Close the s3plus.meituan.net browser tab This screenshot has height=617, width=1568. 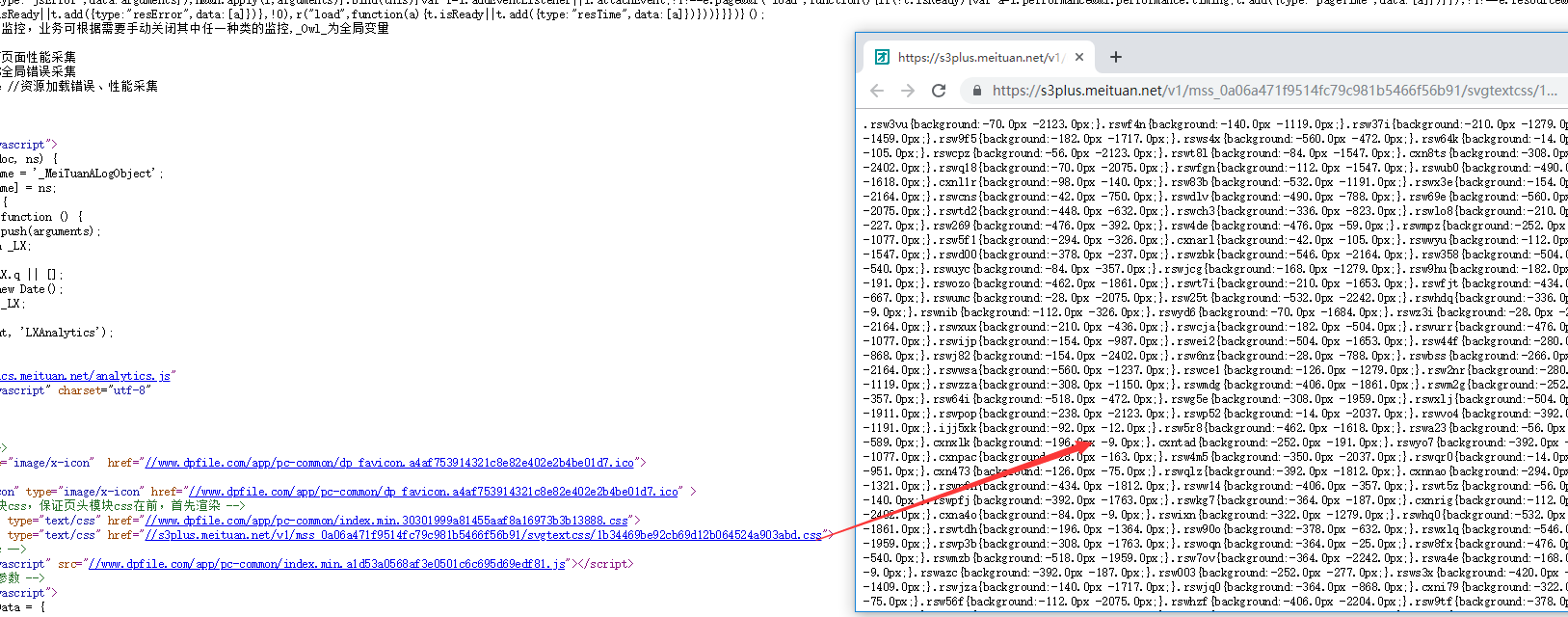[1079, 57]
